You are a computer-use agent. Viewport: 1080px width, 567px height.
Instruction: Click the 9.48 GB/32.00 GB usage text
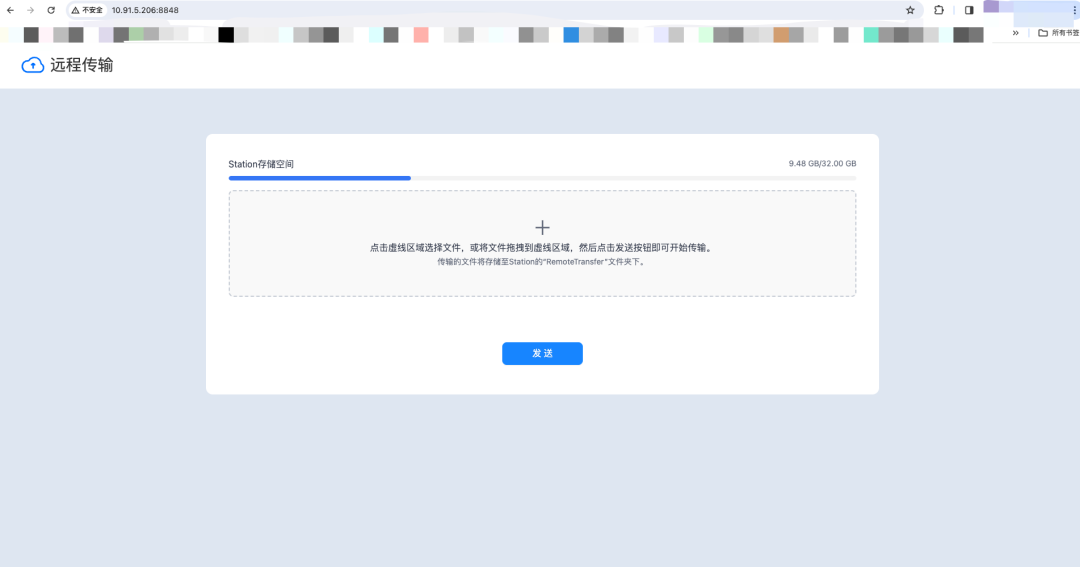(822, 164)
